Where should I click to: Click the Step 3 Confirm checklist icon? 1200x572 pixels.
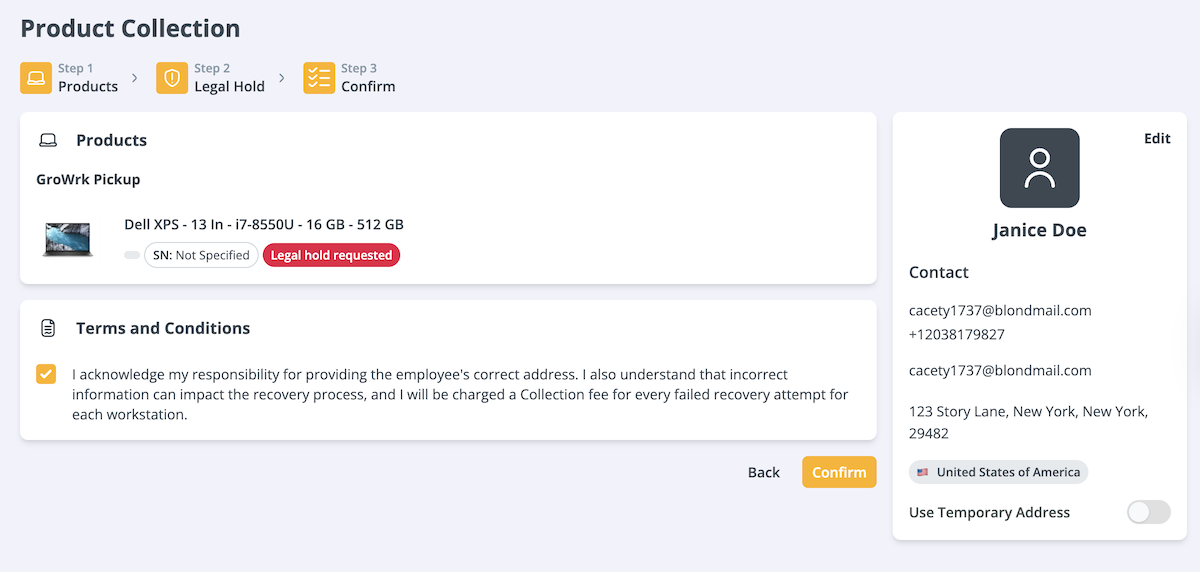(x=319, y=78)
